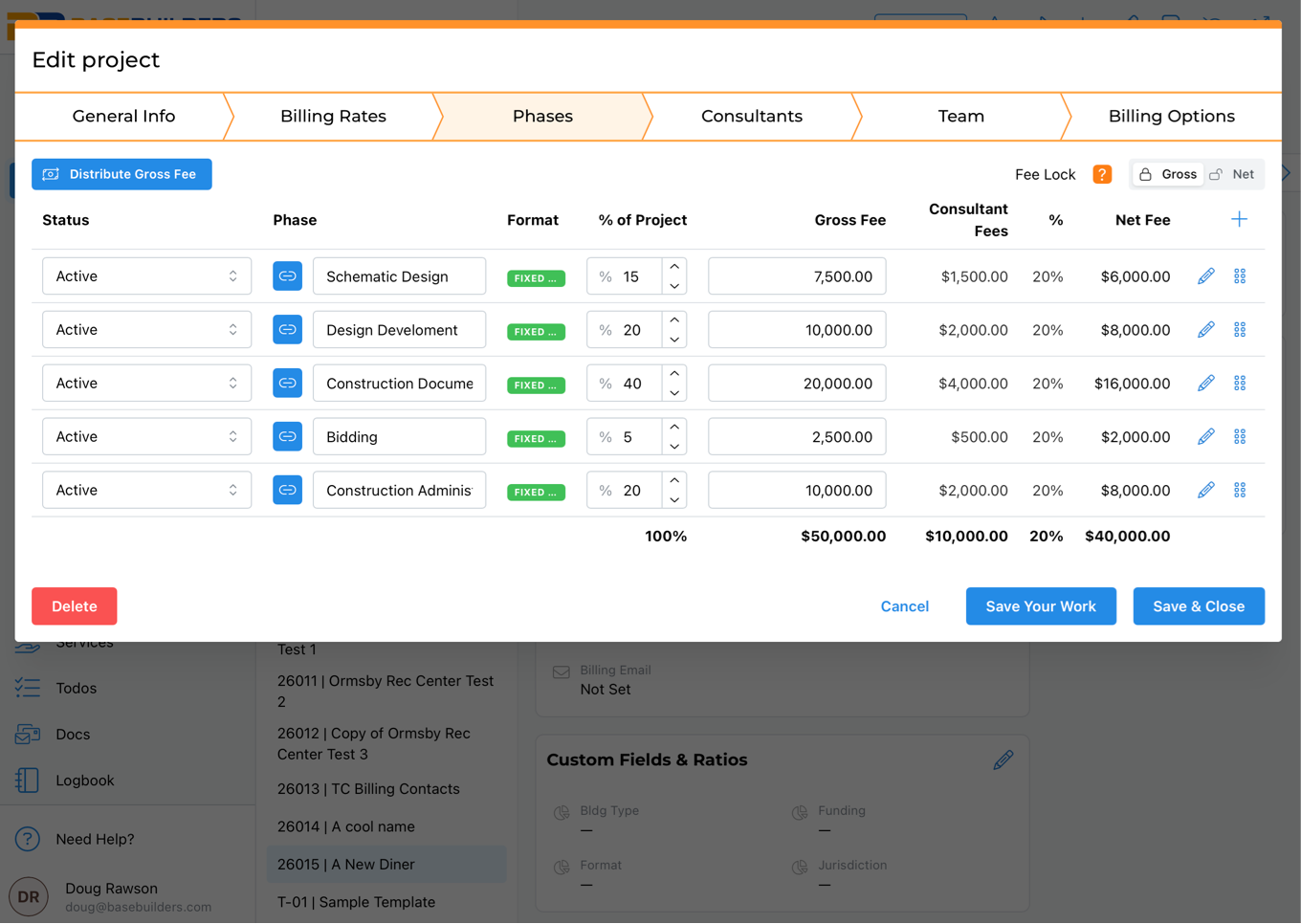Click link icon for Bidding phase

point(287,437)
